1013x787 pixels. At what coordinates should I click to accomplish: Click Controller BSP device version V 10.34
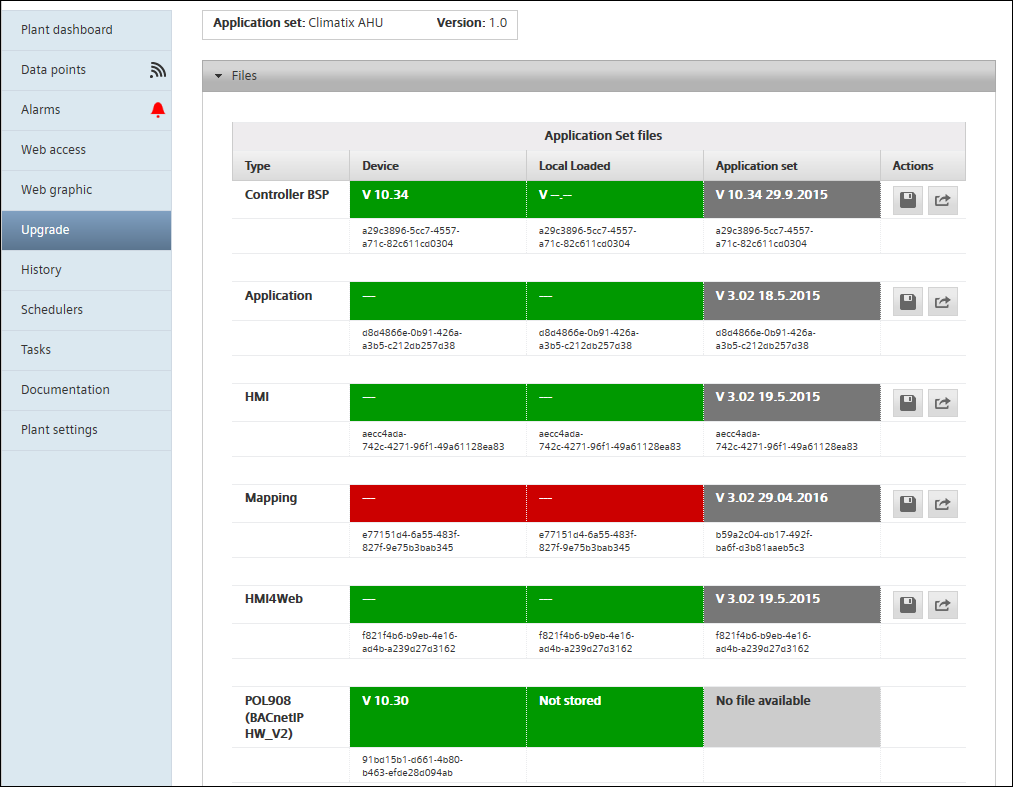[438, 199]
